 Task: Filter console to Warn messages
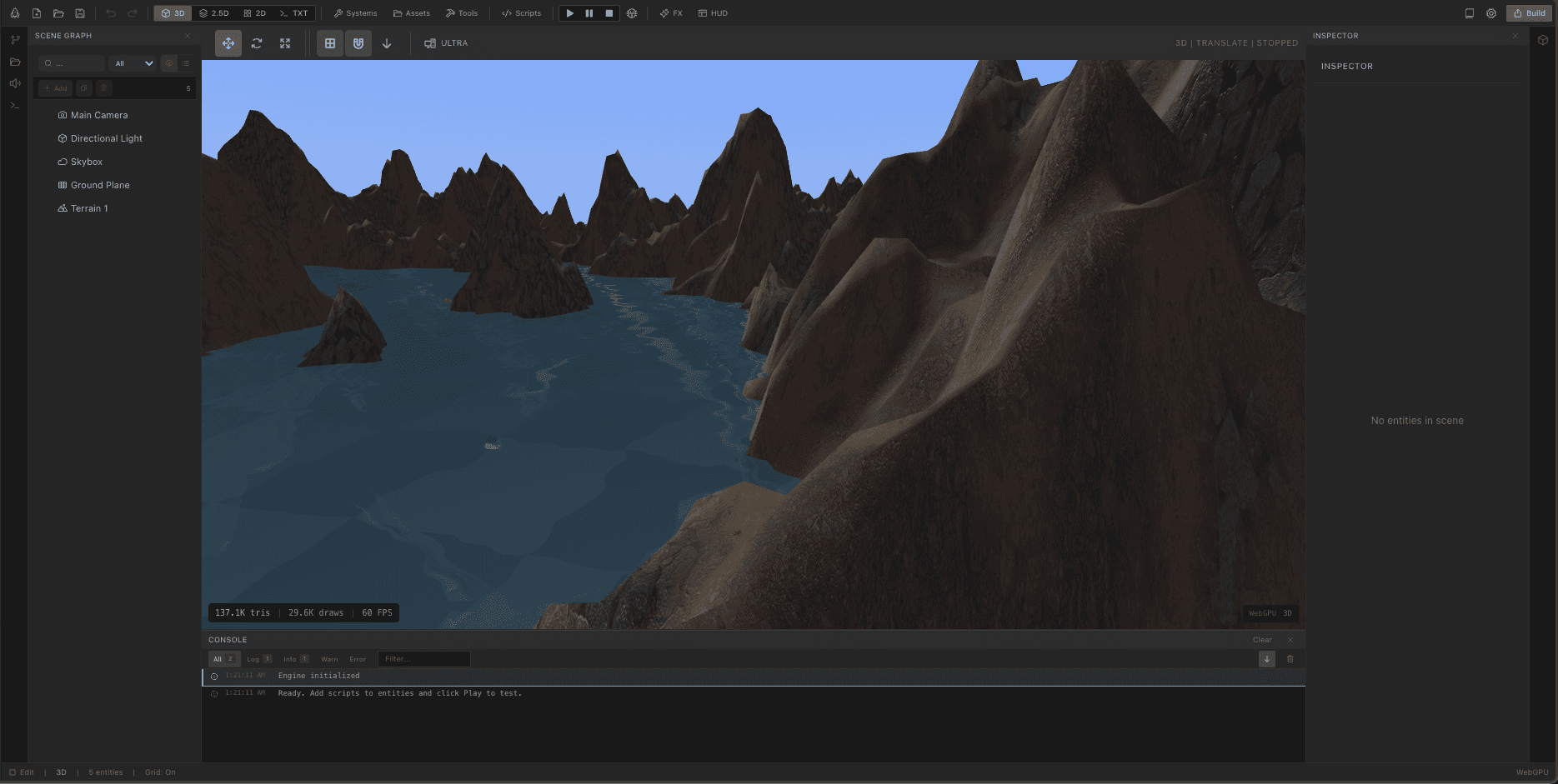329,659
